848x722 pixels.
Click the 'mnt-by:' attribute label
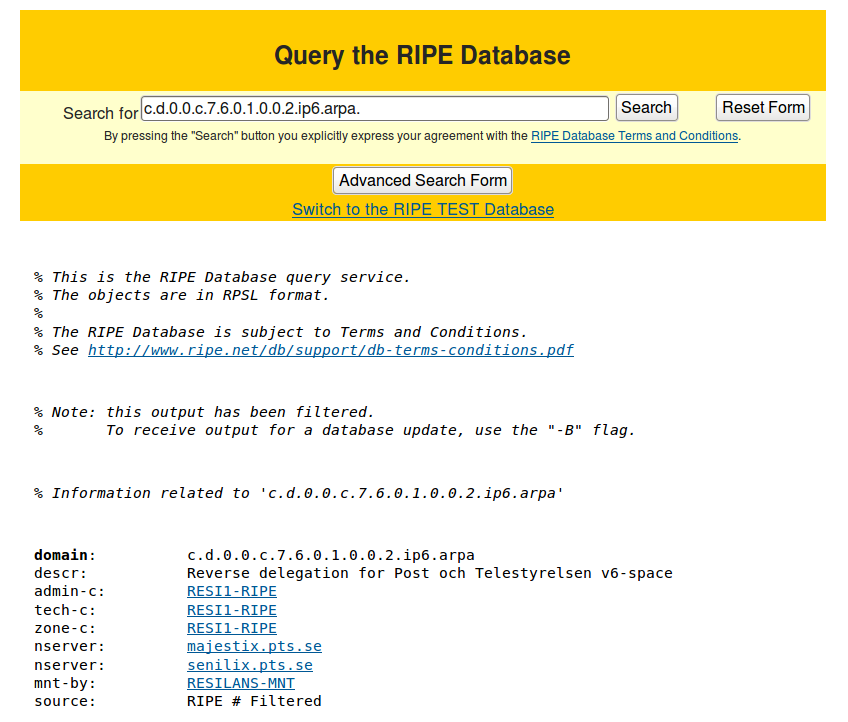point(64,684)
